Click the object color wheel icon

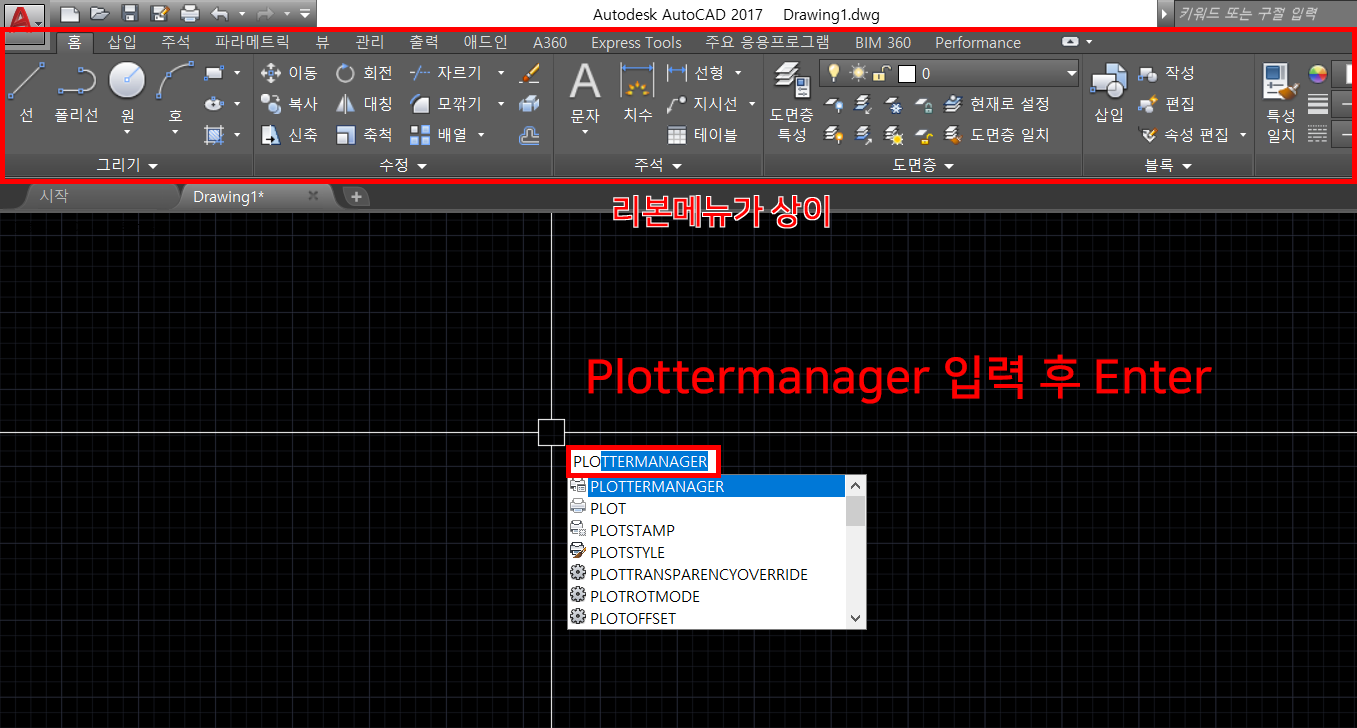[1318, 73]
